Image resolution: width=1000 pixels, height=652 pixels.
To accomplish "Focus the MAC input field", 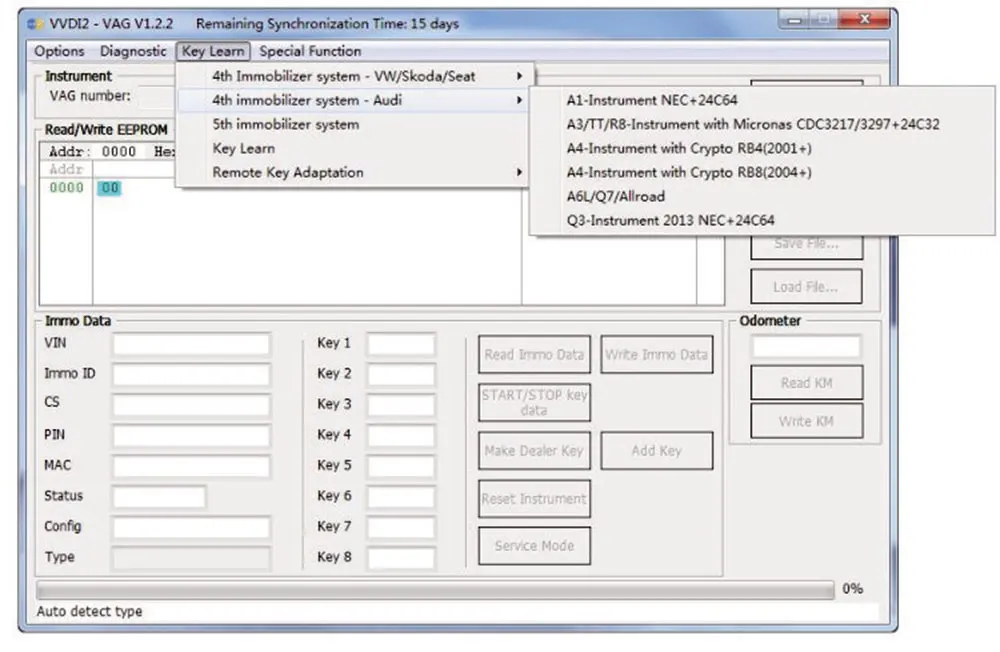I will click(191, 466).
